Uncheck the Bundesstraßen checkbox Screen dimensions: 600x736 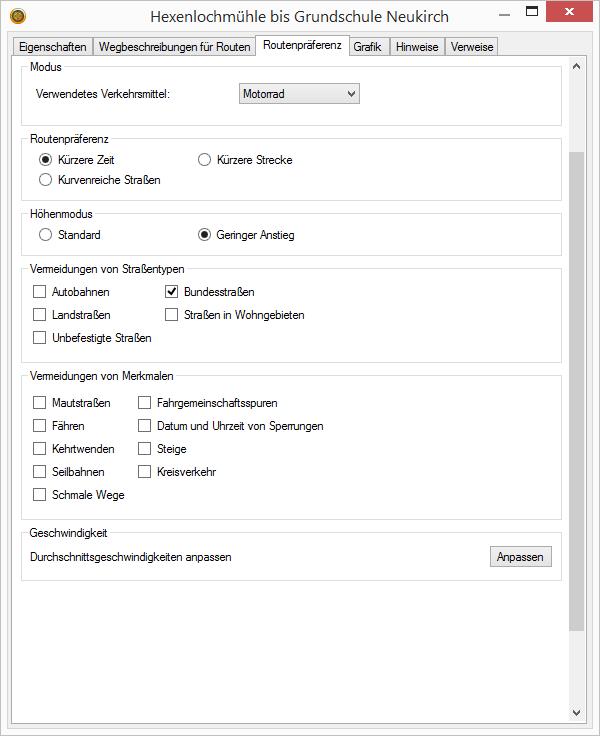(172, 292)
